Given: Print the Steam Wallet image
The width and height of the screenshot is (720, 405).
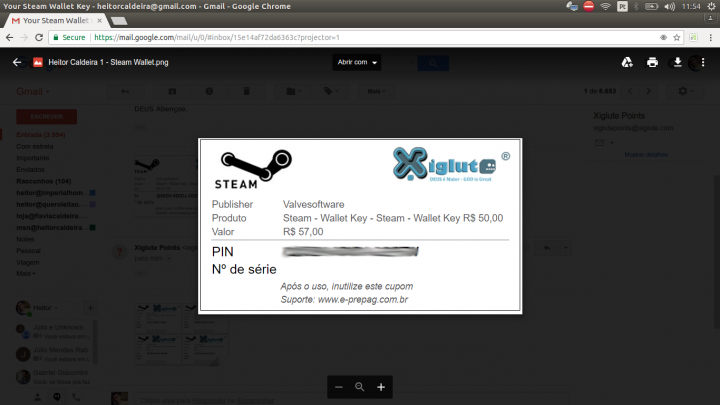Looking at the screenshot, I should [652, 62].
